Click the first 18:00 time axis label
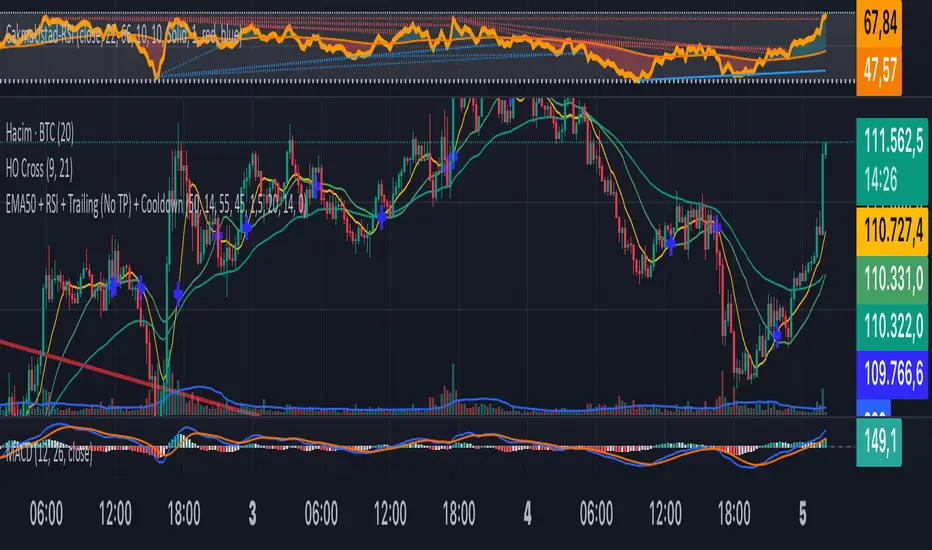932x550 pixels. click(184, 513)
